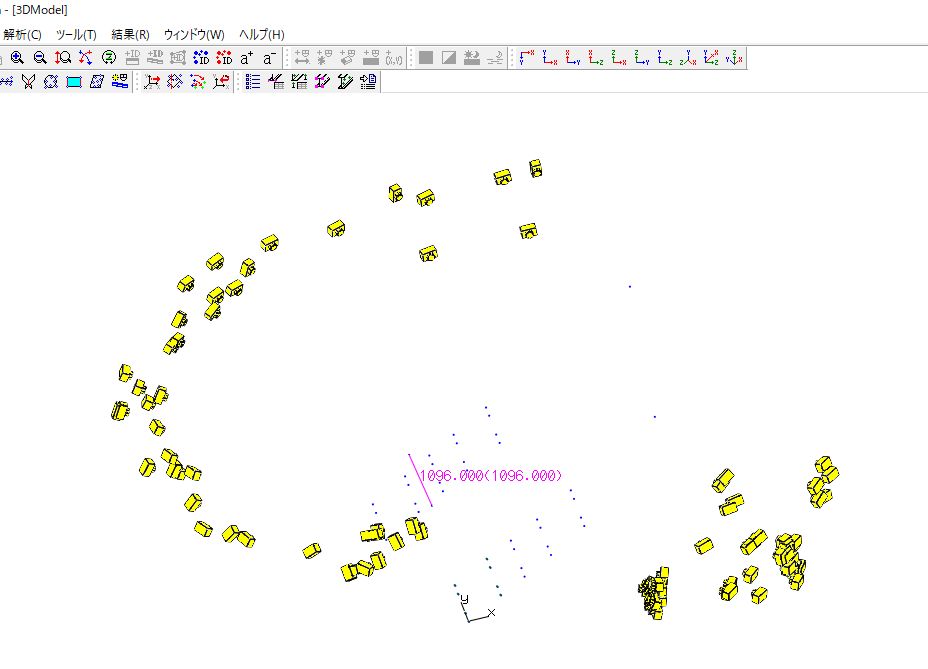Click the magenta 1096.000 dimension label
The image size is (928, 669).
490,476
